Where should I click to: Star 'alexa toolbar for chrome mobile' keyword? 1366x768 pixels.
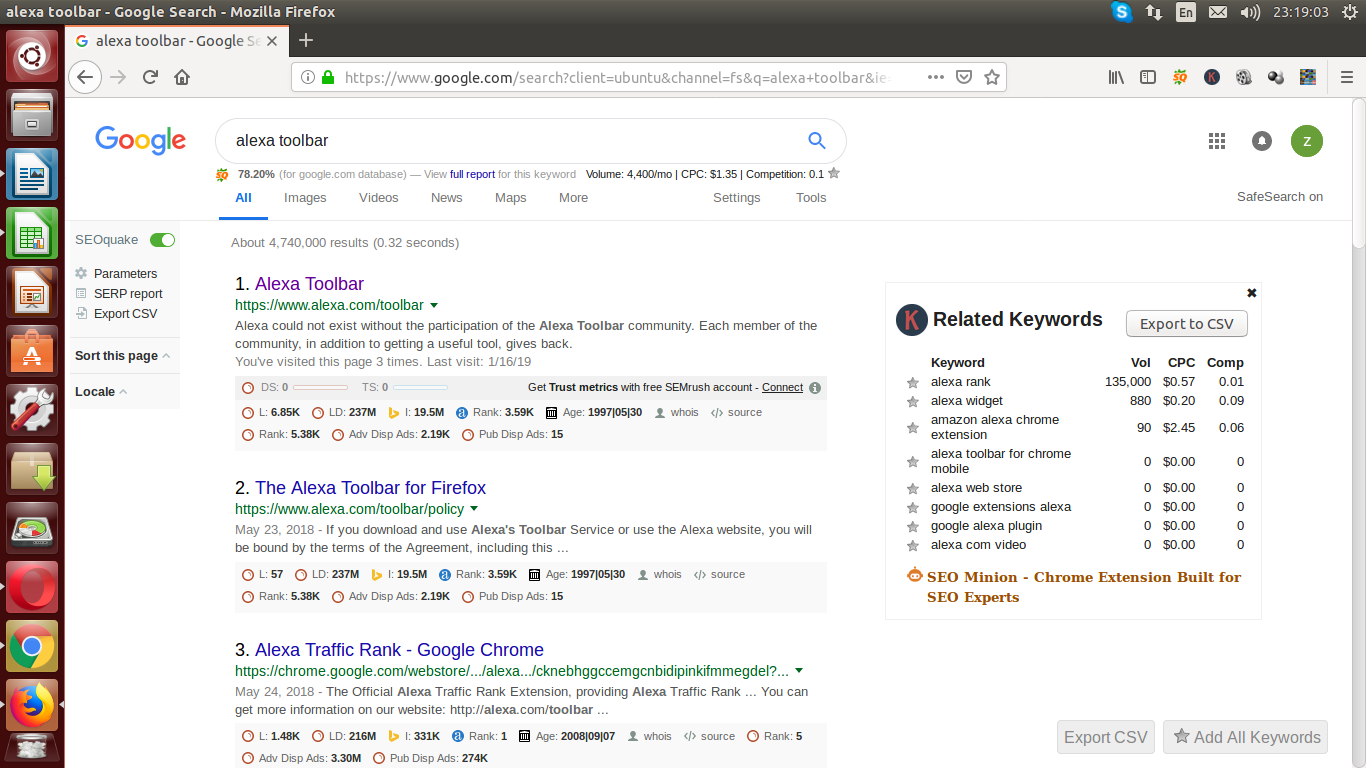coord(912,462)
